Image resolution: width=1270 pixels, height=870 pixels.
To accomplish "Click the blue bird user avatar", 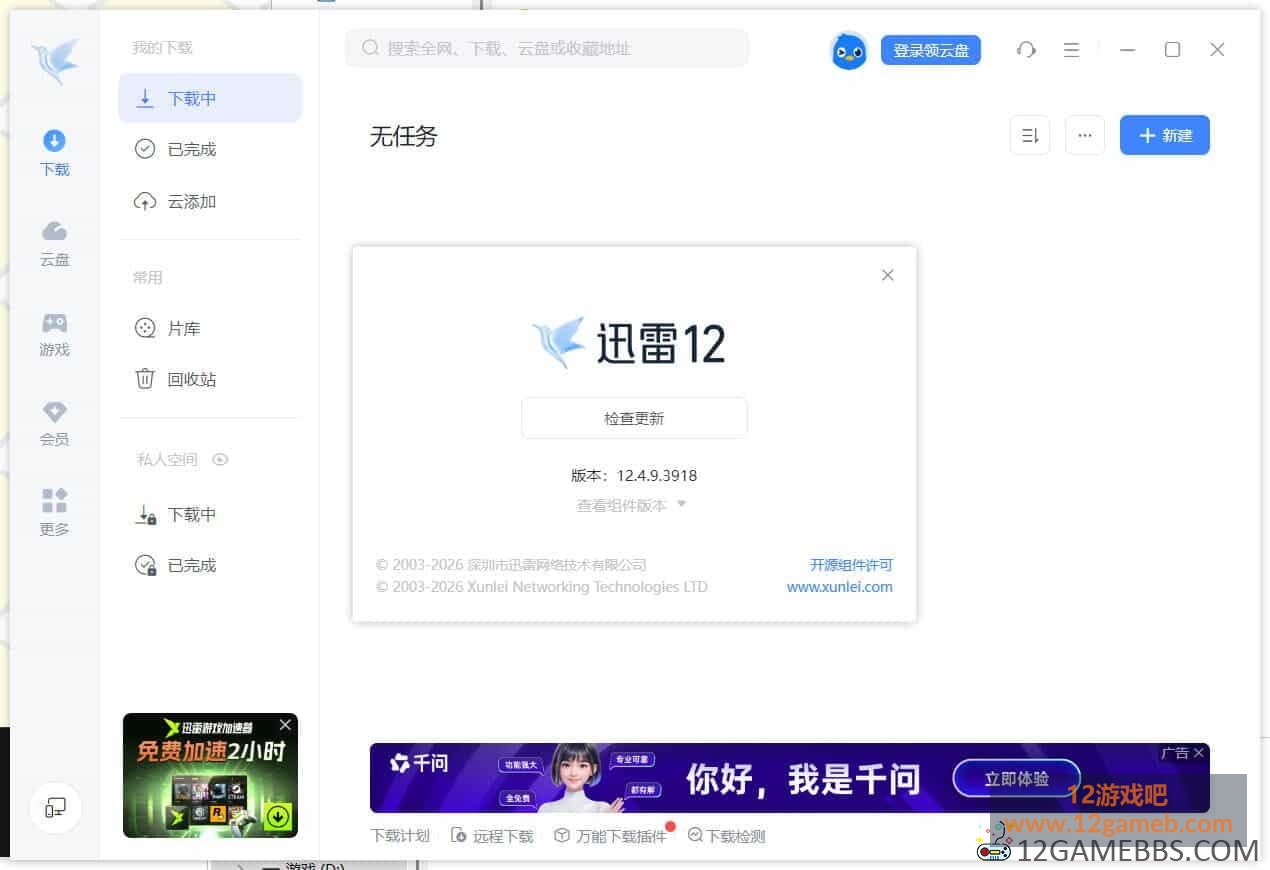I will (849, 50).
